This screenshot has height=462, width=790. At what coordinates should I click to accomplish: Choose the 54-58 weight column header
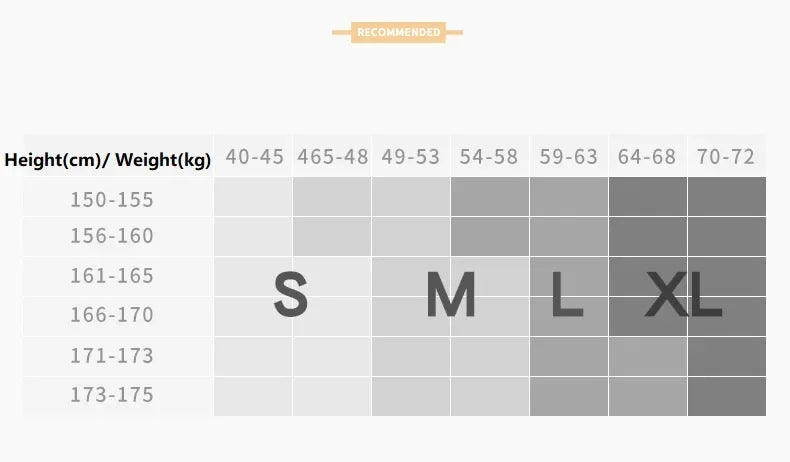pos(490,157)
